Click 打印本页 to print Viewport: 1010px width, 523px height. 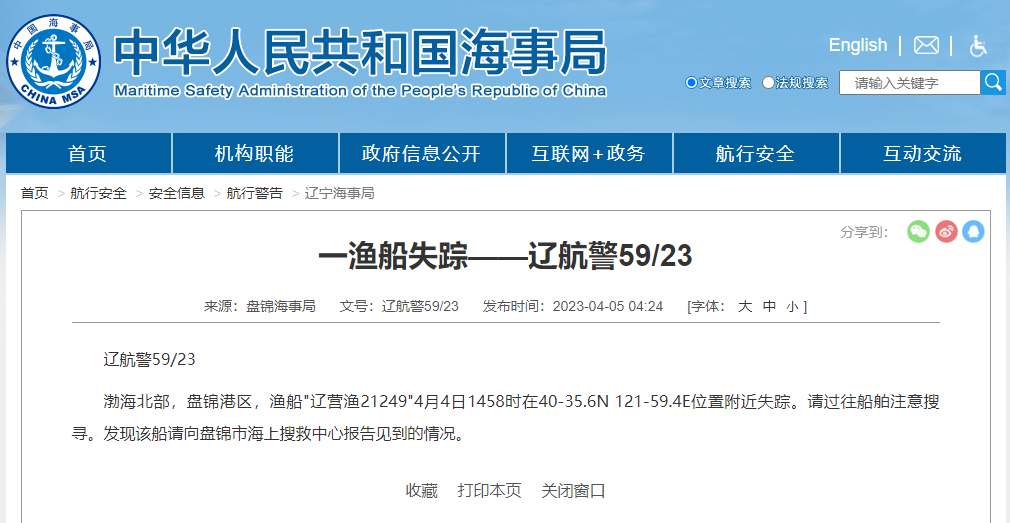click(x=490, y=491)
